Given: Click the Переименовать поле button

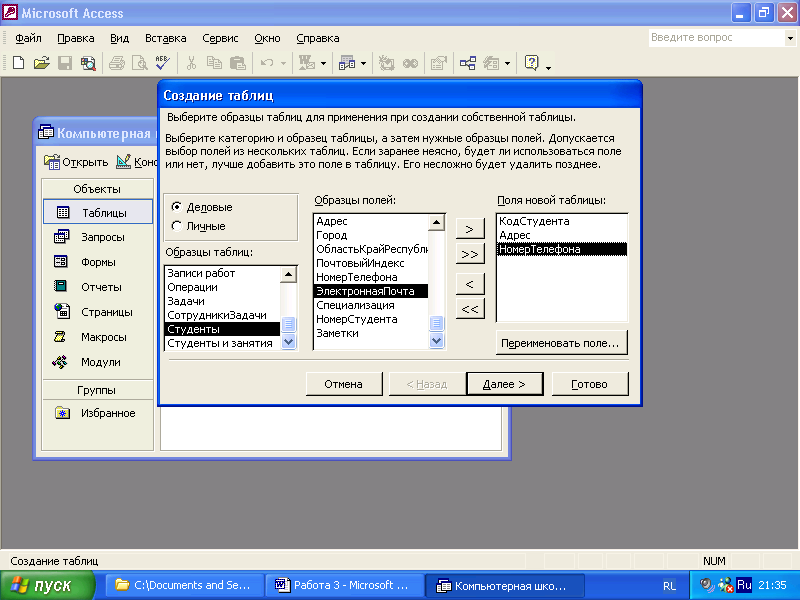Looking at the screenshot, I should pos(561,343).
